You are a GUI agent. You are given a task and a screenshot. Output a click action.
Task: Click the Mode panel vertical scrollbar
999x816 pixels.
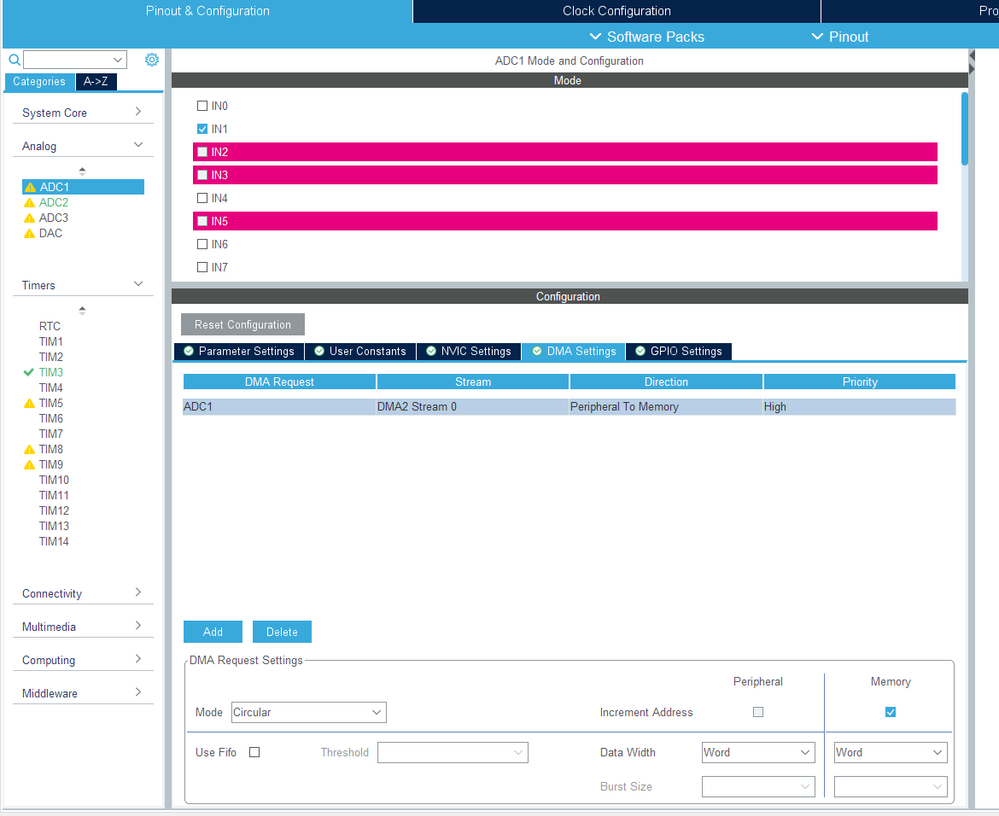tap(965, 129)
